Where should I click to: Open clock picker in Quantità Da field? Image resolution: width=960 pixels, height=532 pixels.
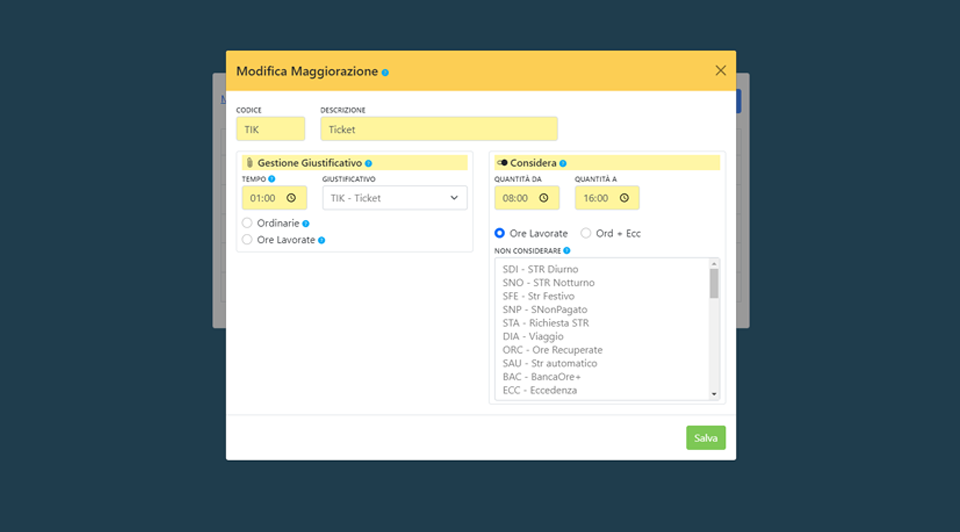[x=543, y=198]
